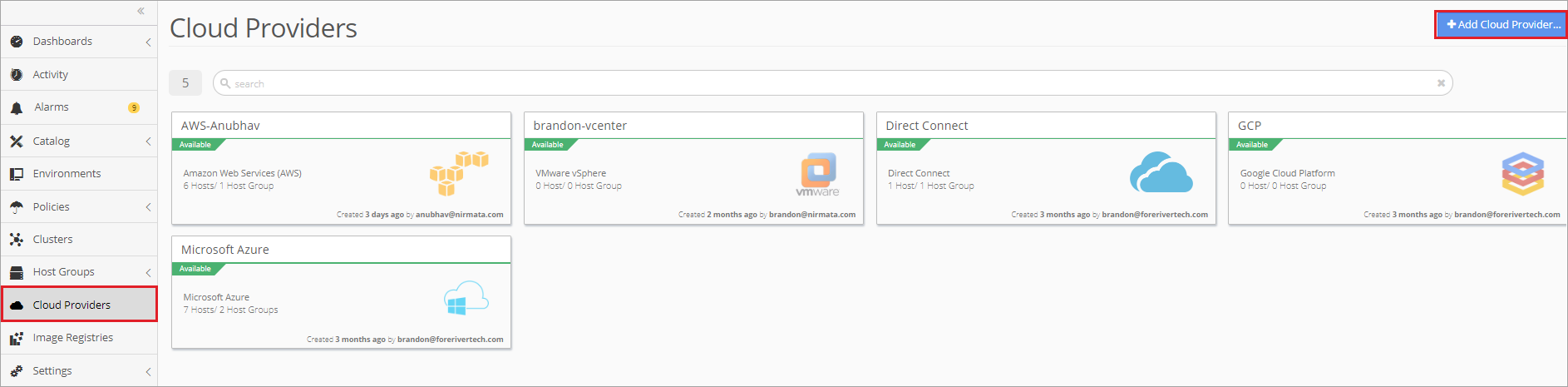1568x387 pixels.
Task: Click the Microsoft Azure cloud logo
Action: [466, 298]
